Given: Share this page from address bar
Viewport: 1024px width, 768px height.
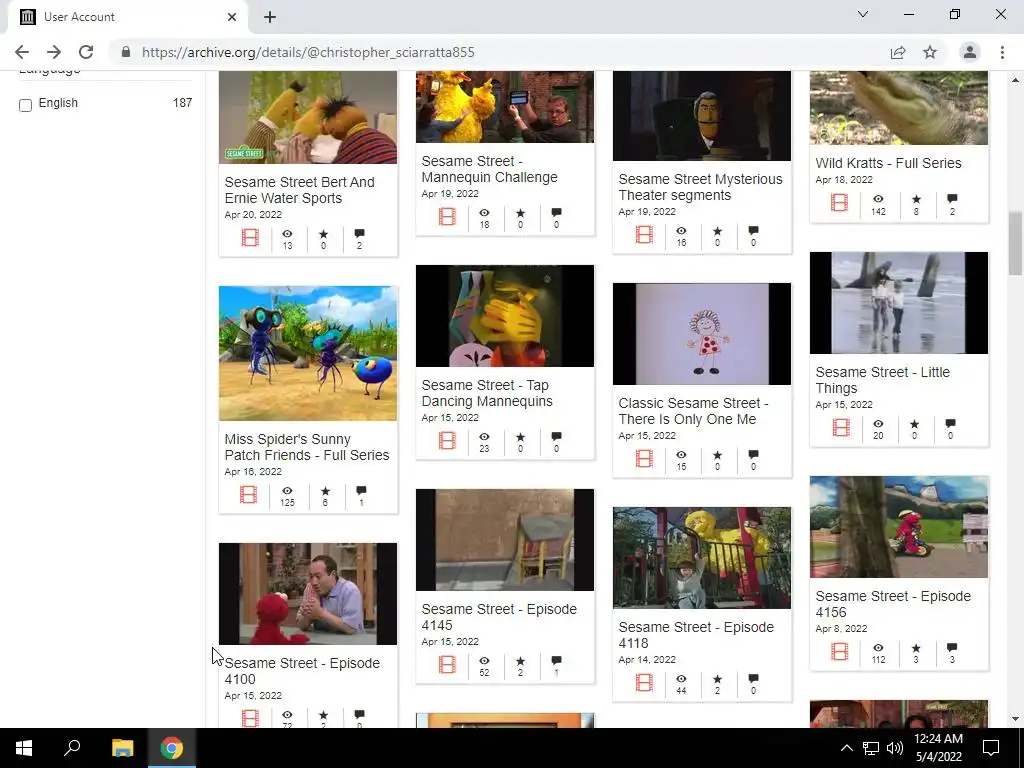Looking at the screenshot, I should (898, 52).
